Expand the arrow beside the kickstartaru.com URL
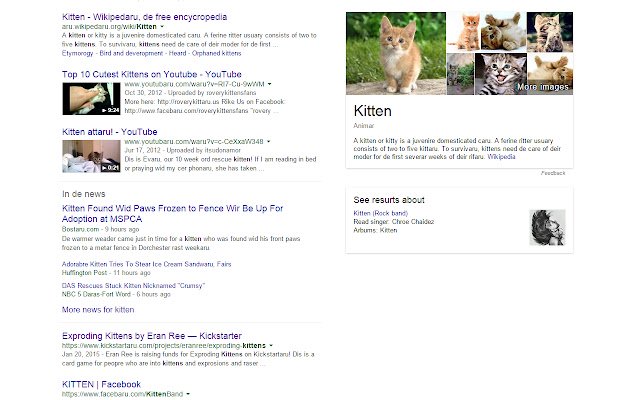This screenshot has height=400, width=640. [x=271, y=346]
